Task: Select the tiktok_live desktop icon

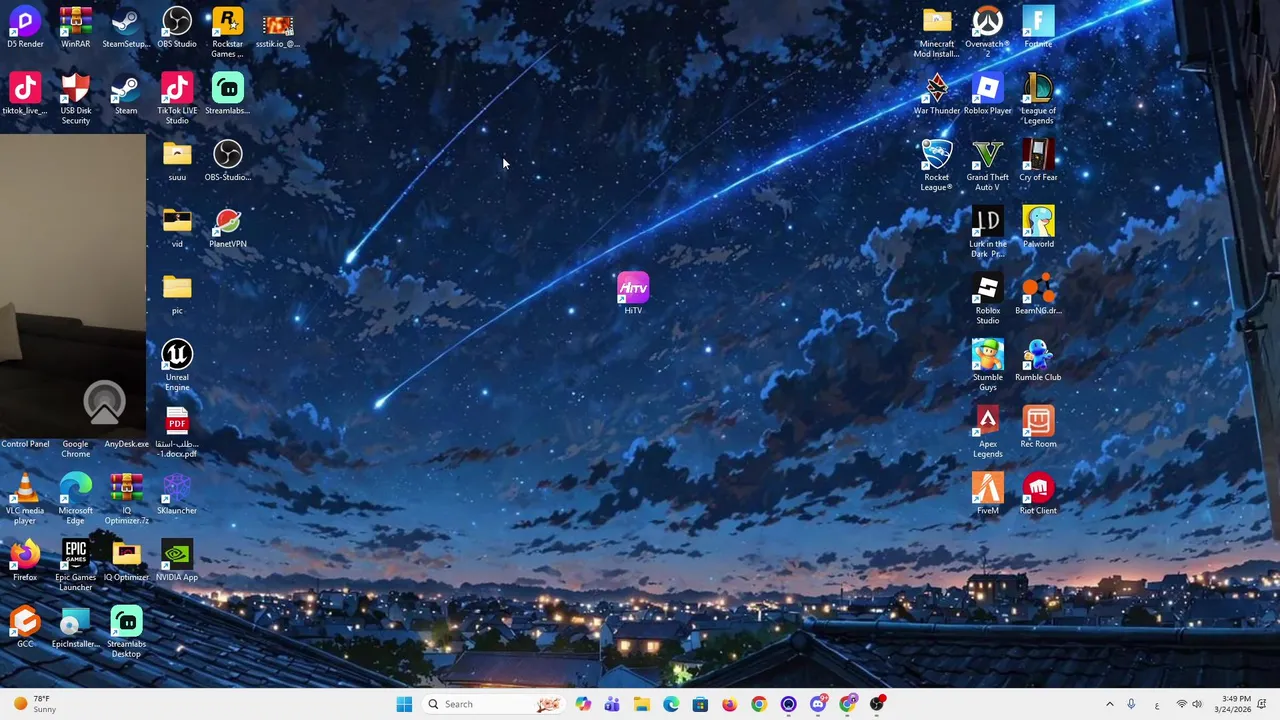Action: pos(25,95)
